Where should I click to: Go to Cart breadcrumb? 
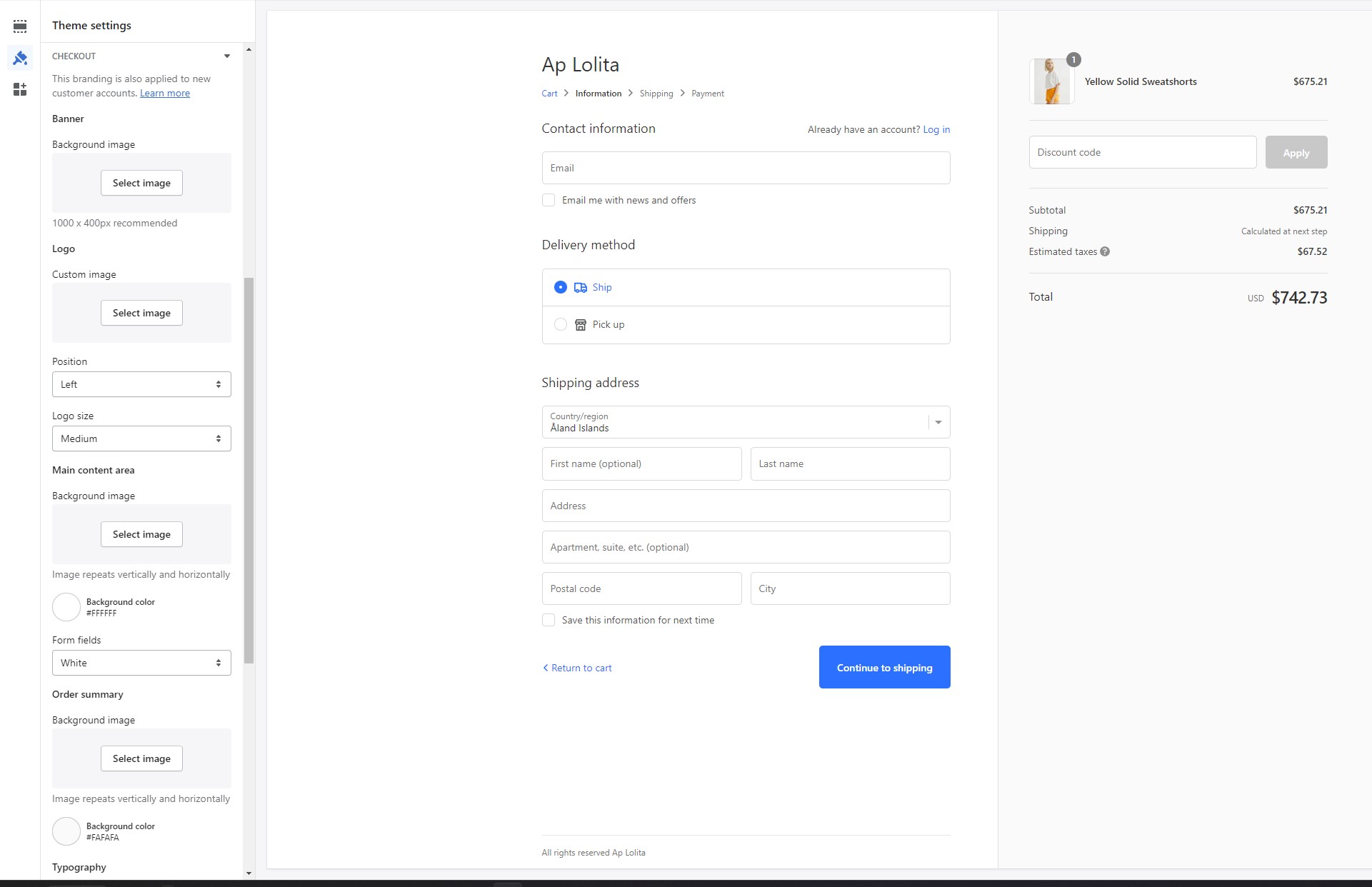coord(549,94)
